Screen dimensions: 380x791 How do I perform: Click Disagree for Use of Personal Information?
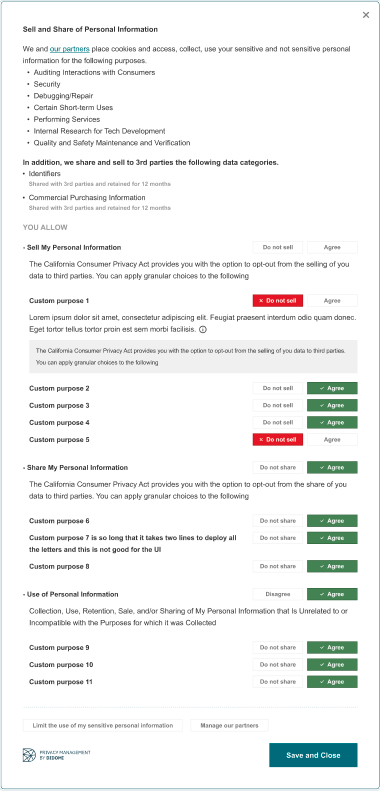[x=278, y=594]
